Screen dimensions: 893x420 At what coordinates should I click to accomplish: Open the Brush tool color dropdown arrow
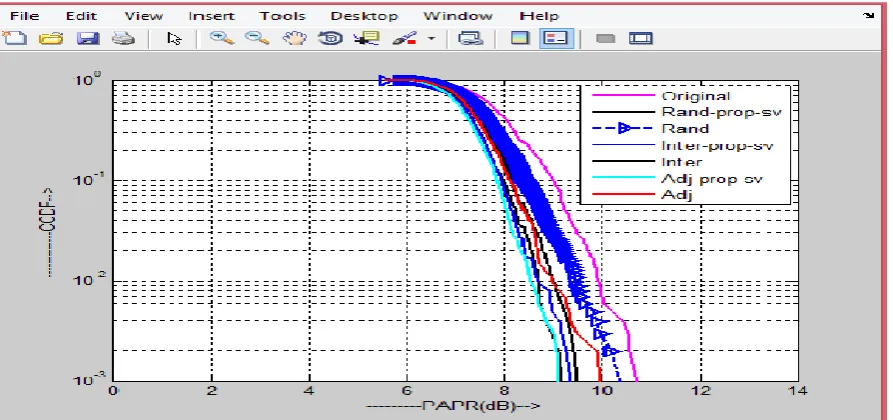(x=432, y=39)
